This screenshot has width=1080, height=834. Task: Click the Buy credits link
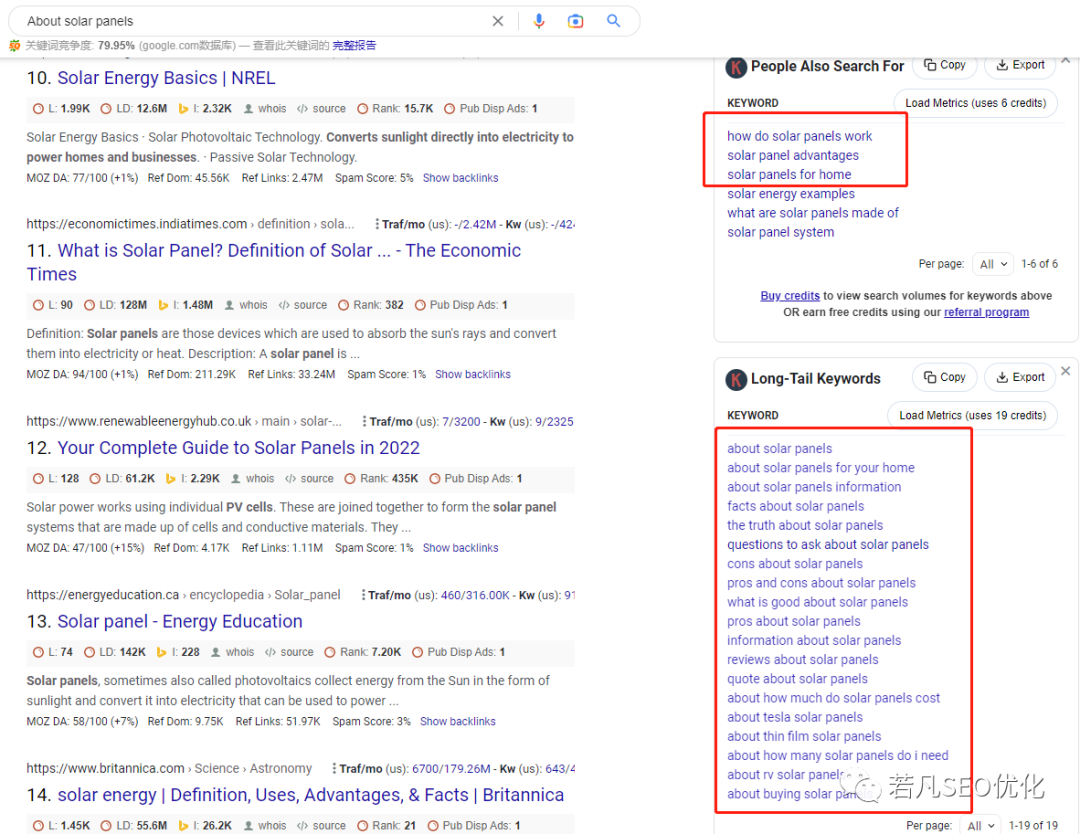[790, 296]
